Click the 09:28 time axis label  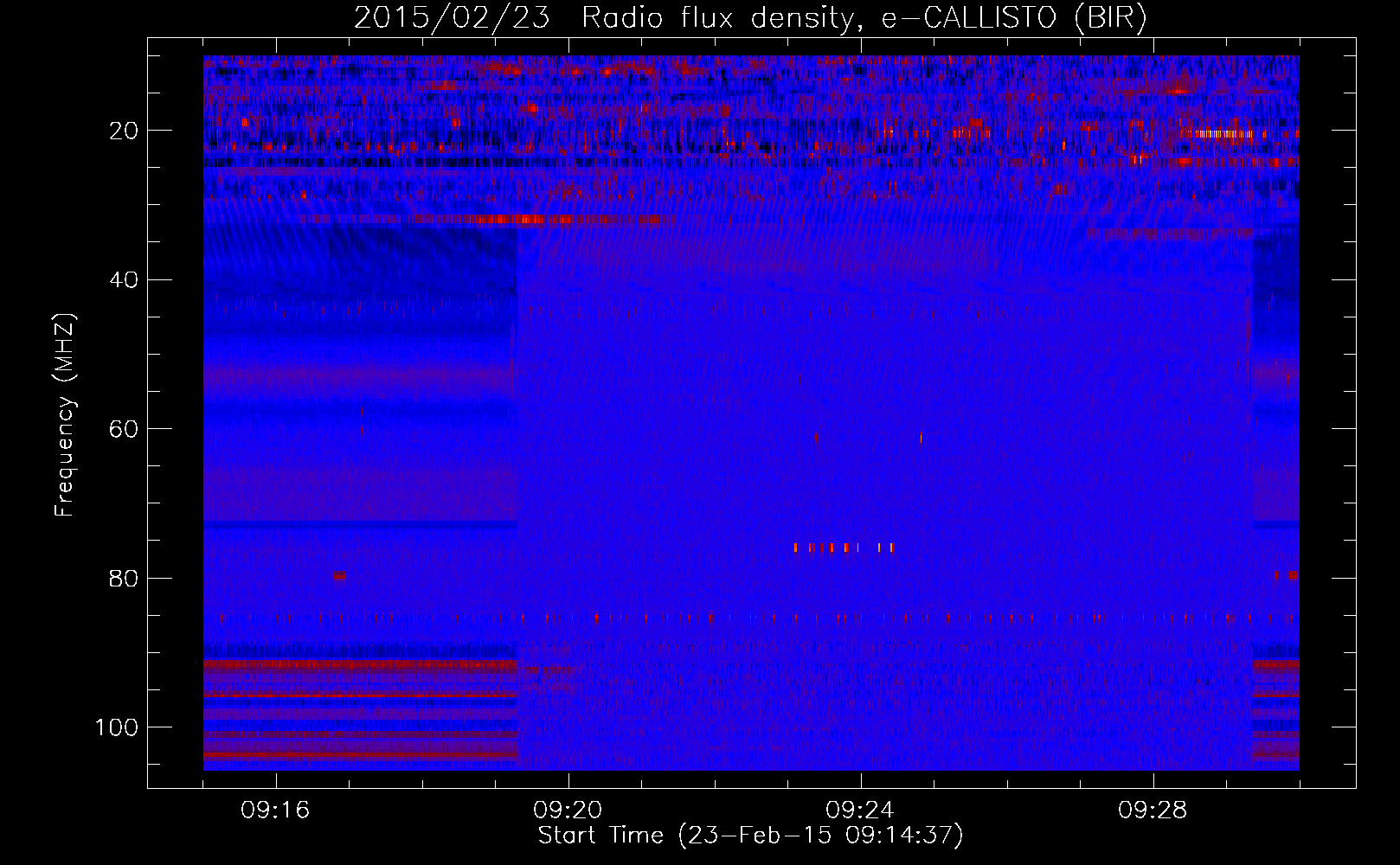coord(1153,811)
